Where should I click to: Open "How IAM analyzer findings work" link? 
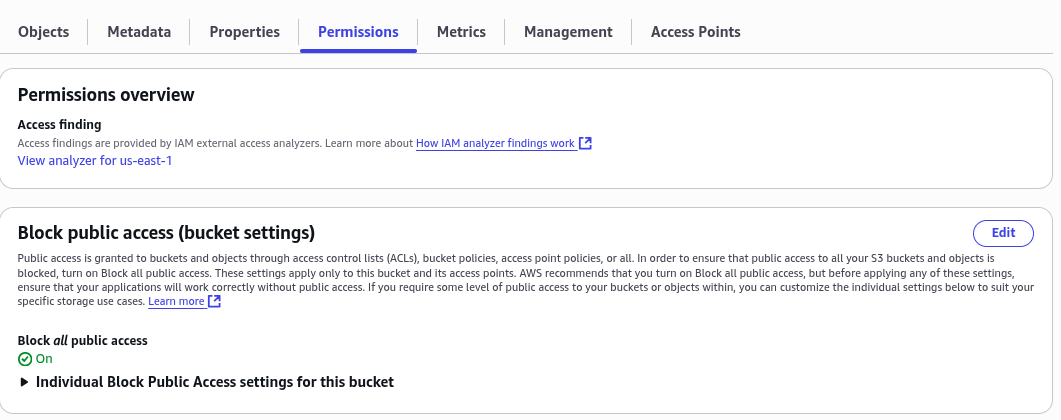pyautogui.click(x=495, y=143)
